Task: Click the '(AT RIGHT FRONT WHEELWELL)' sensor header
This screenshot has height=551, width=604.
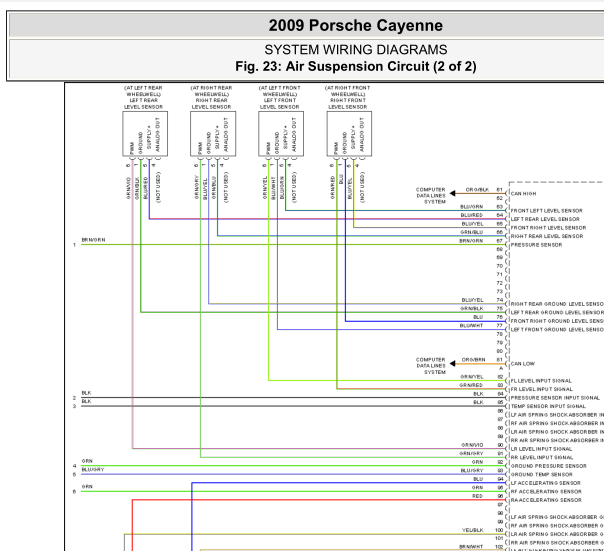Action: pos(347,91)
